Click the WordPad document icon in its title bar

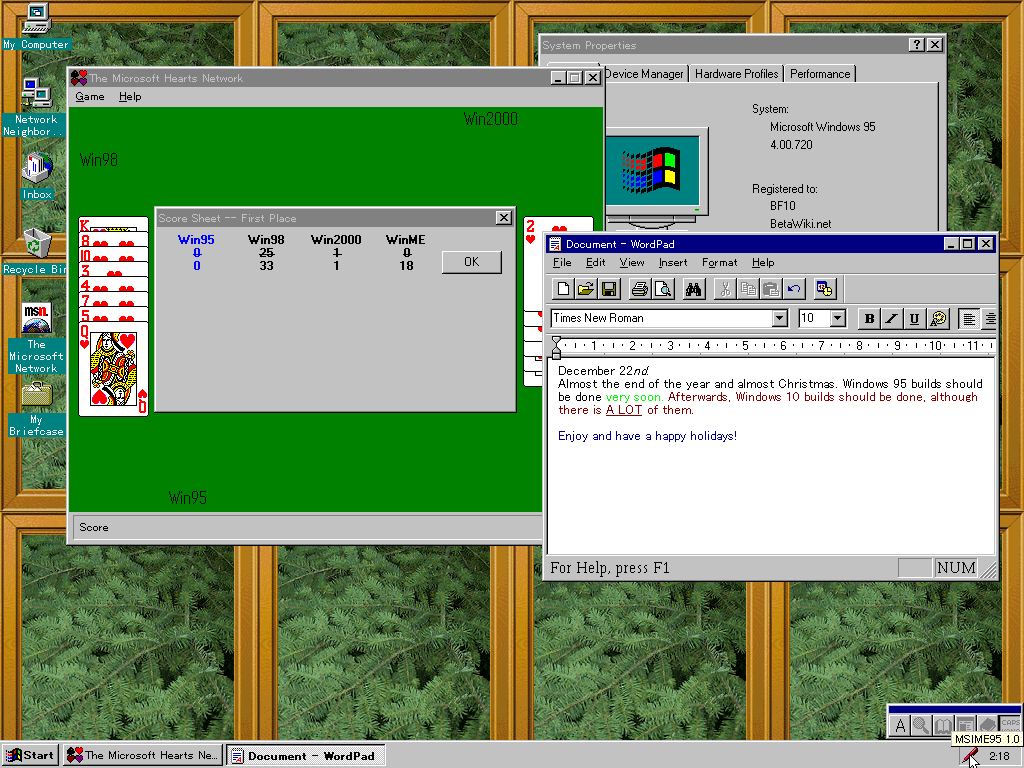tap(555, 244)
